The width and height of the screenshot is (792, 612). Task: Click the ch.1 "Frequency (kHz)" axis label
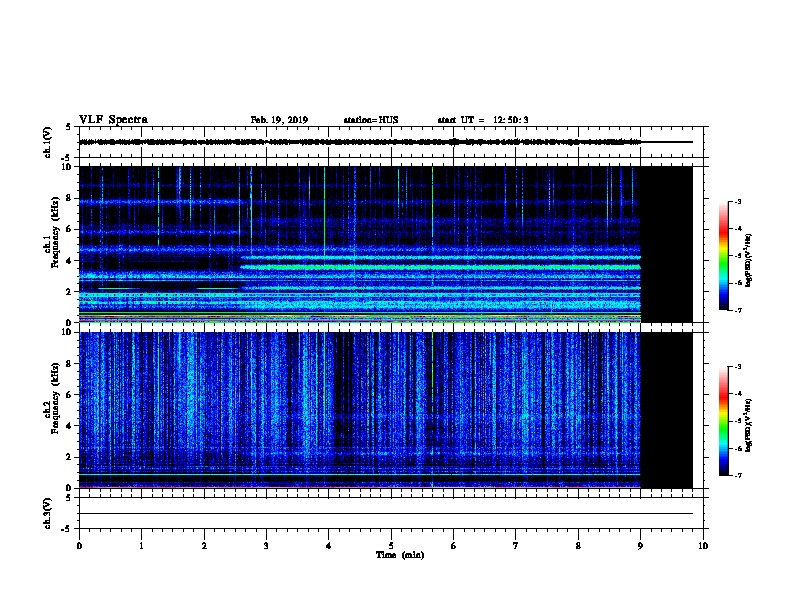click(55, 232)
